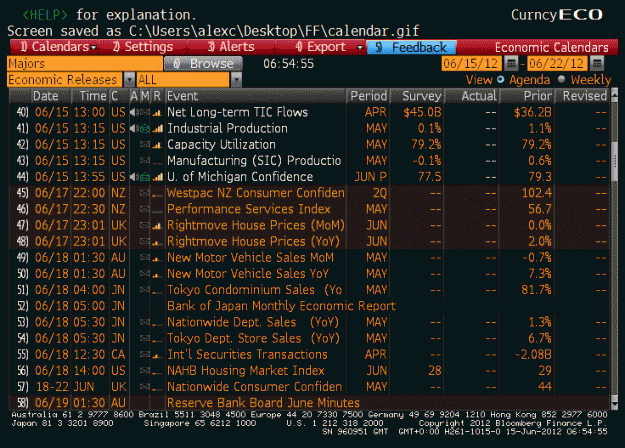The width and height of the screenshot is (625, 448).
Task: Click relevance bars icon for Capacity Utilization
Action: 157,145
